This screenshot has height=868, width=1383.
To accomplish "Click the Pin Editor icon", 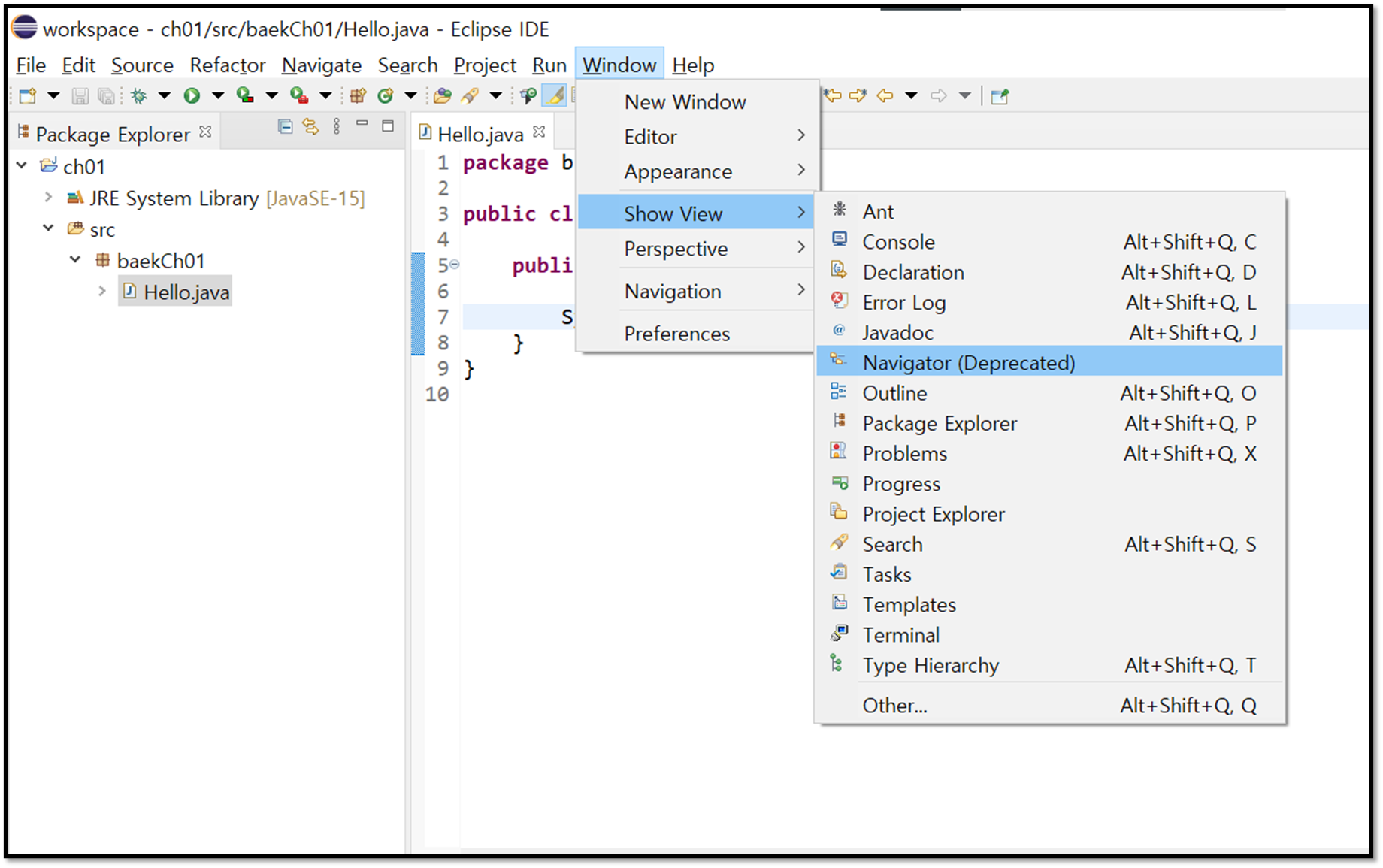I will pyautogui.click(x=1000, y=95).
